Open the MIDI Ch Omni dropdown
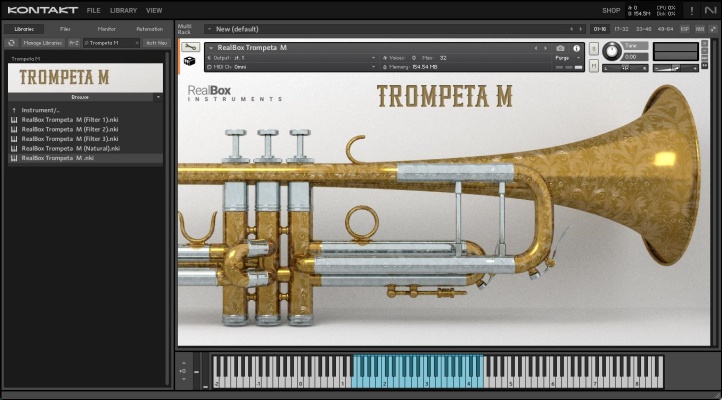 point(373,67)
